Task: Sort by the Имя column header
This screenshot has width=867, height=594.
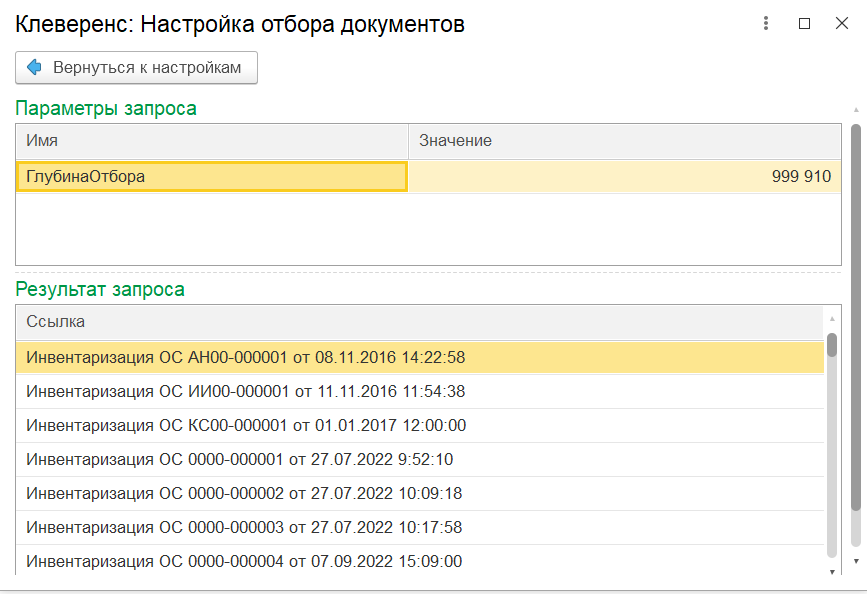Action: (x=212, y=141)
